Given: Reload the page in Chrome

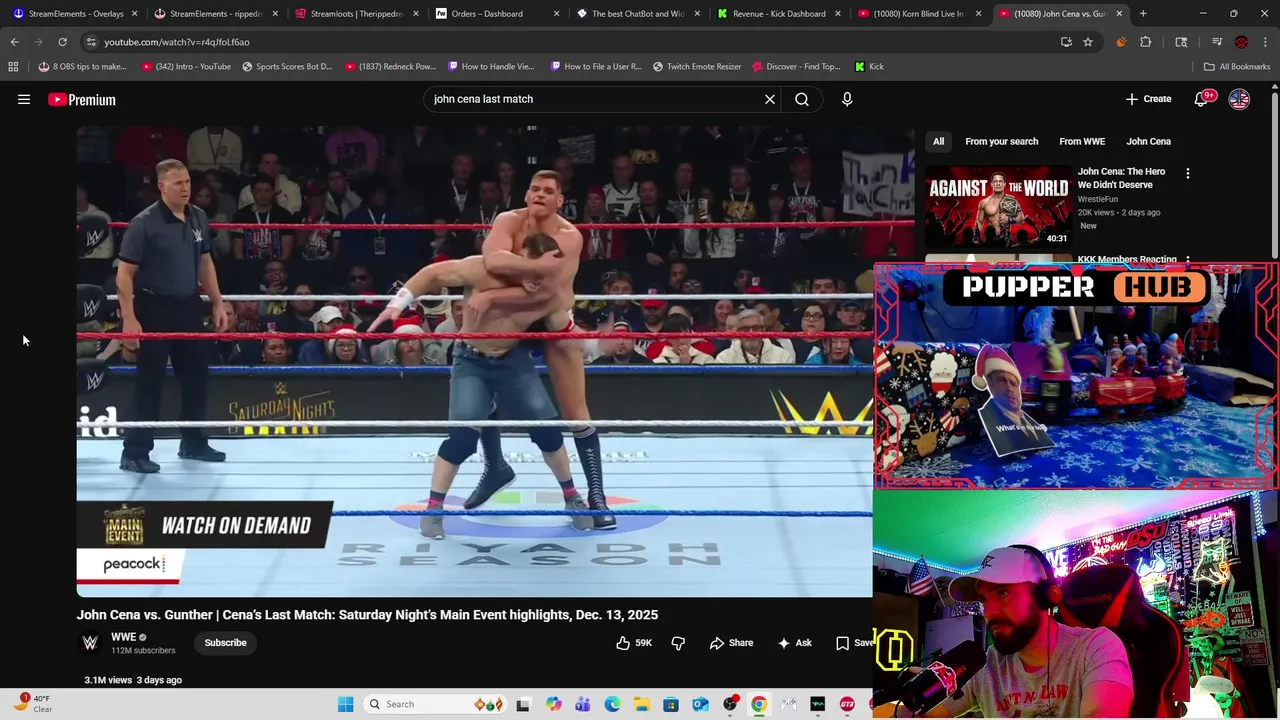Looking at the screenshot, I should (x=62, y=42).
